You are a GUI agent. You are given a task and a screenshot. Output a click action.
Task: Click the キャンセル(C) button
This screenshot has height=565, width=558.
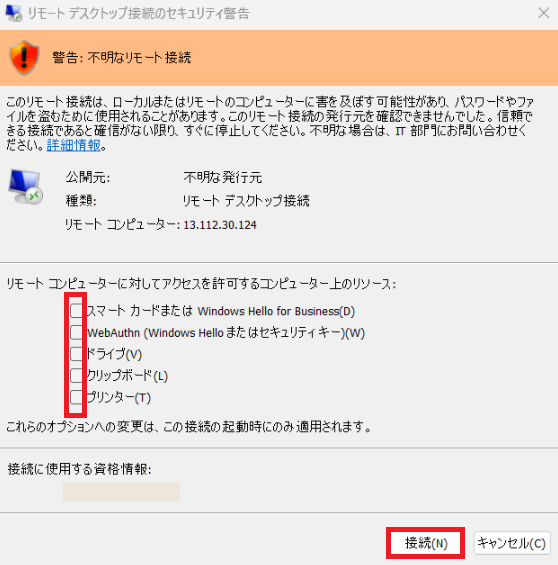(512, 543)
